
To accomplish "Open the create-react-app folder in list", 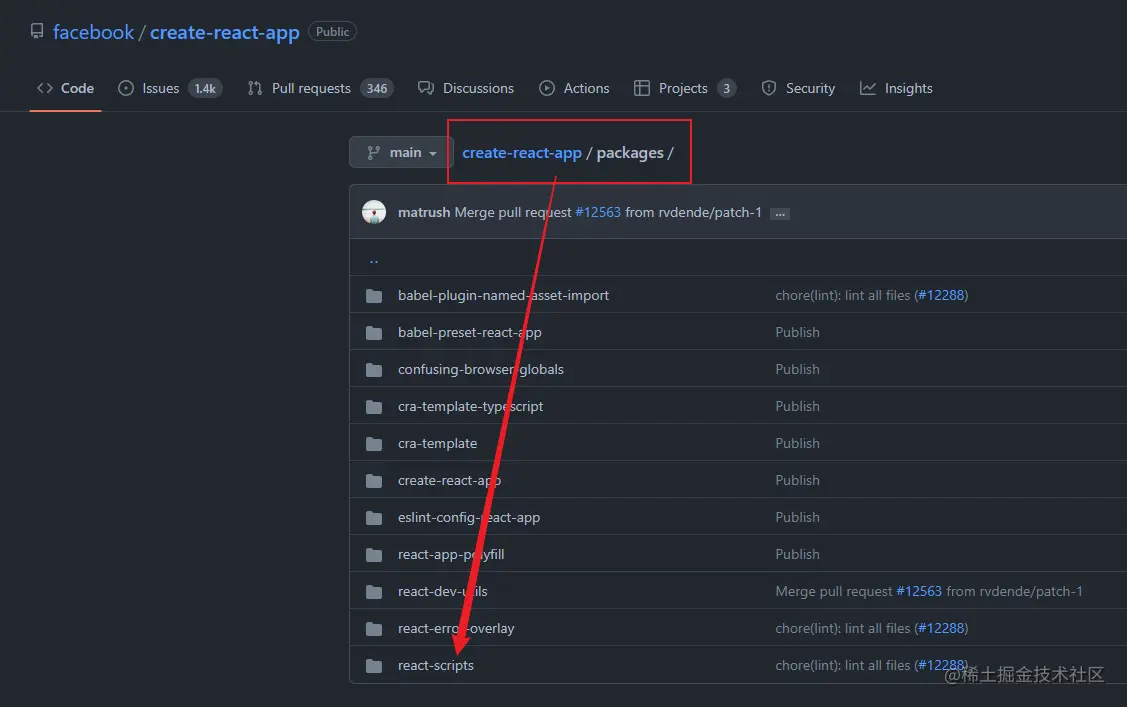I will (x=449, y=481).
